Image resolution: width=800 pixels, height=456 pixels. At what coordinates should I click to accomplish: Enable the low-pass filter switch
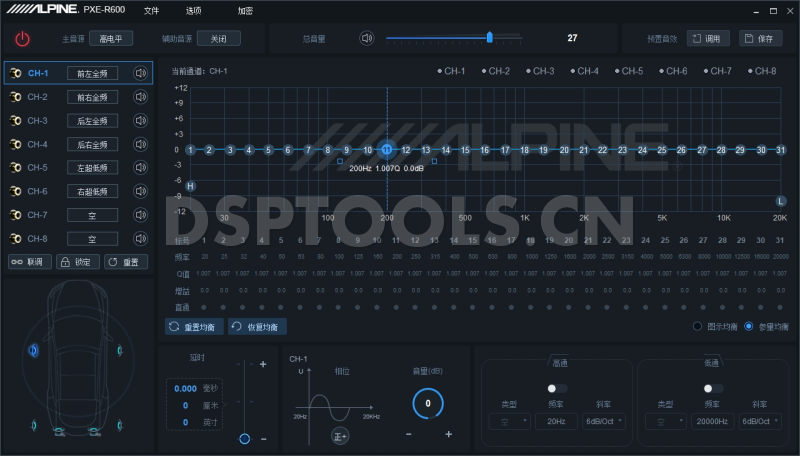(x=712, y=389)
